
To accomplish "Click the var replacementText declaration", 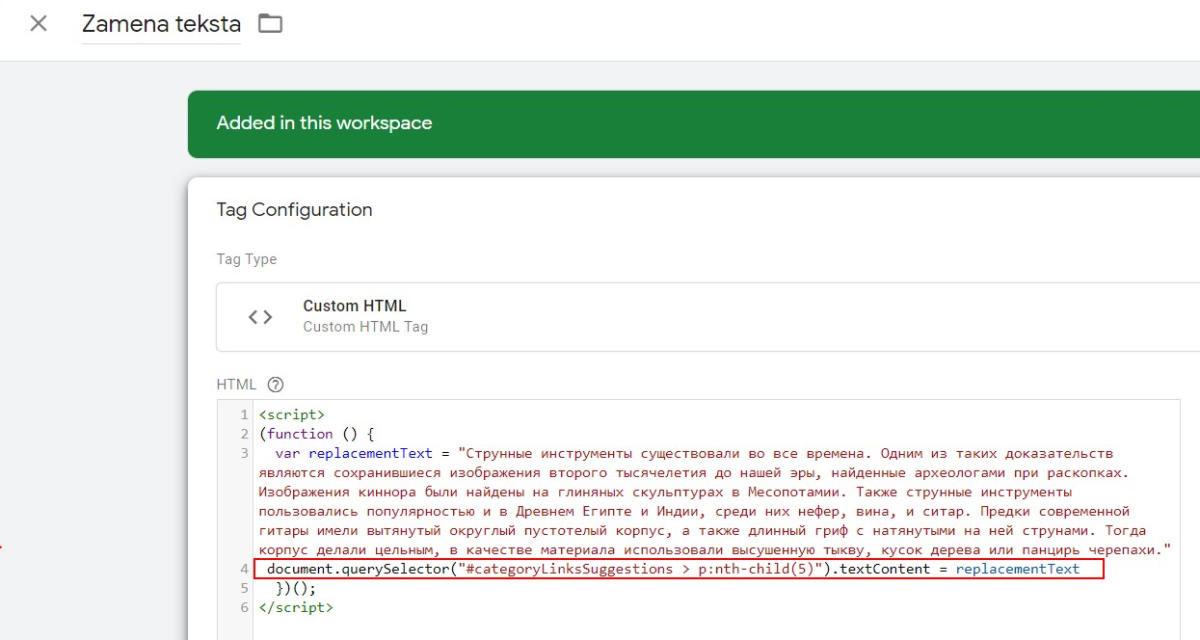I will (354, 453).
